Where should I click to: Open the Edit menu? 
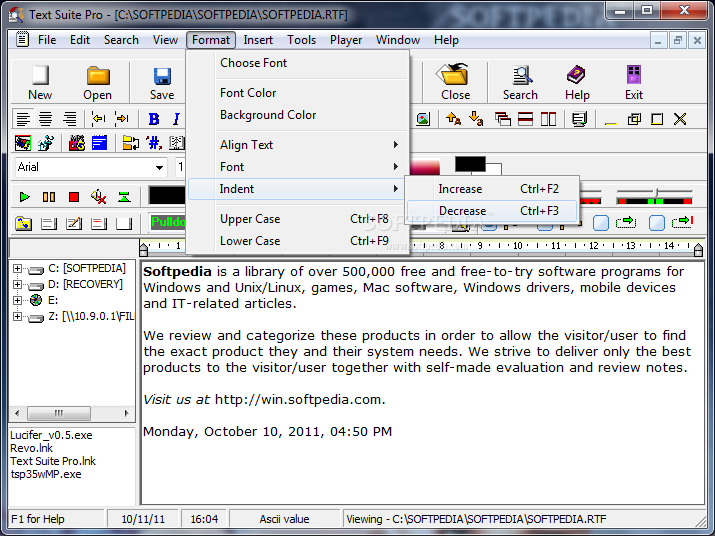tap(80, 40)
